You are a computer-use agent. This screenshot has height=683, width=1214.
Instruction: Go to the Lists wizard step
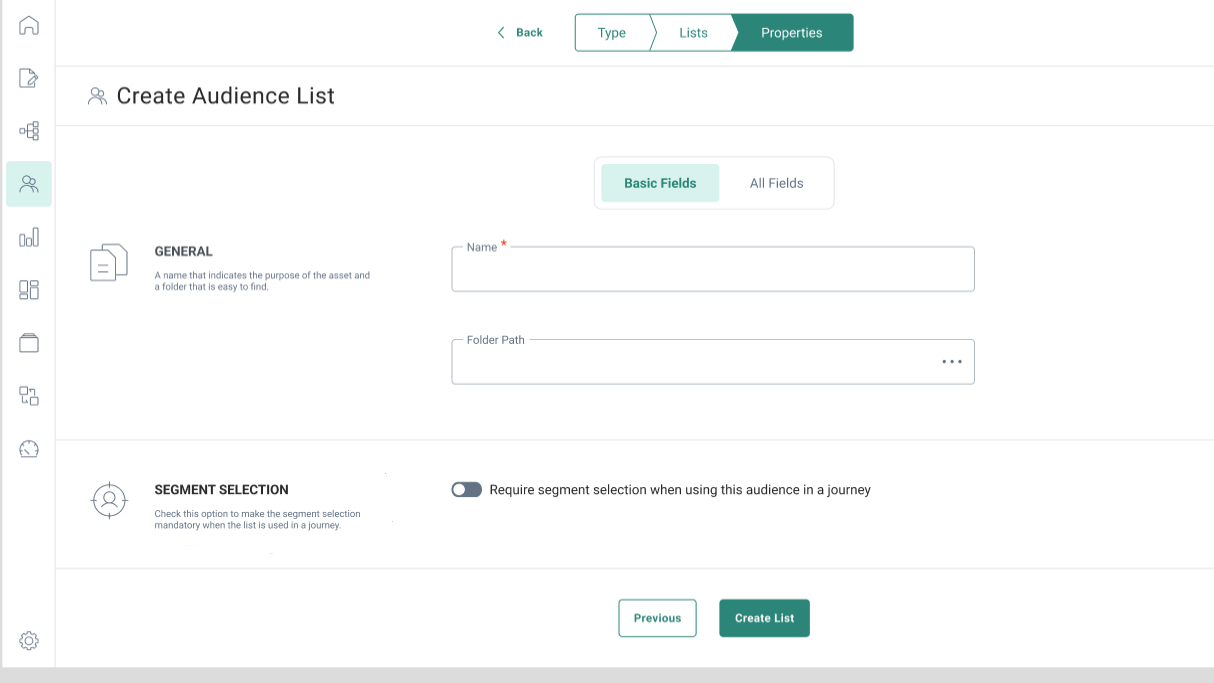[693, 33]
